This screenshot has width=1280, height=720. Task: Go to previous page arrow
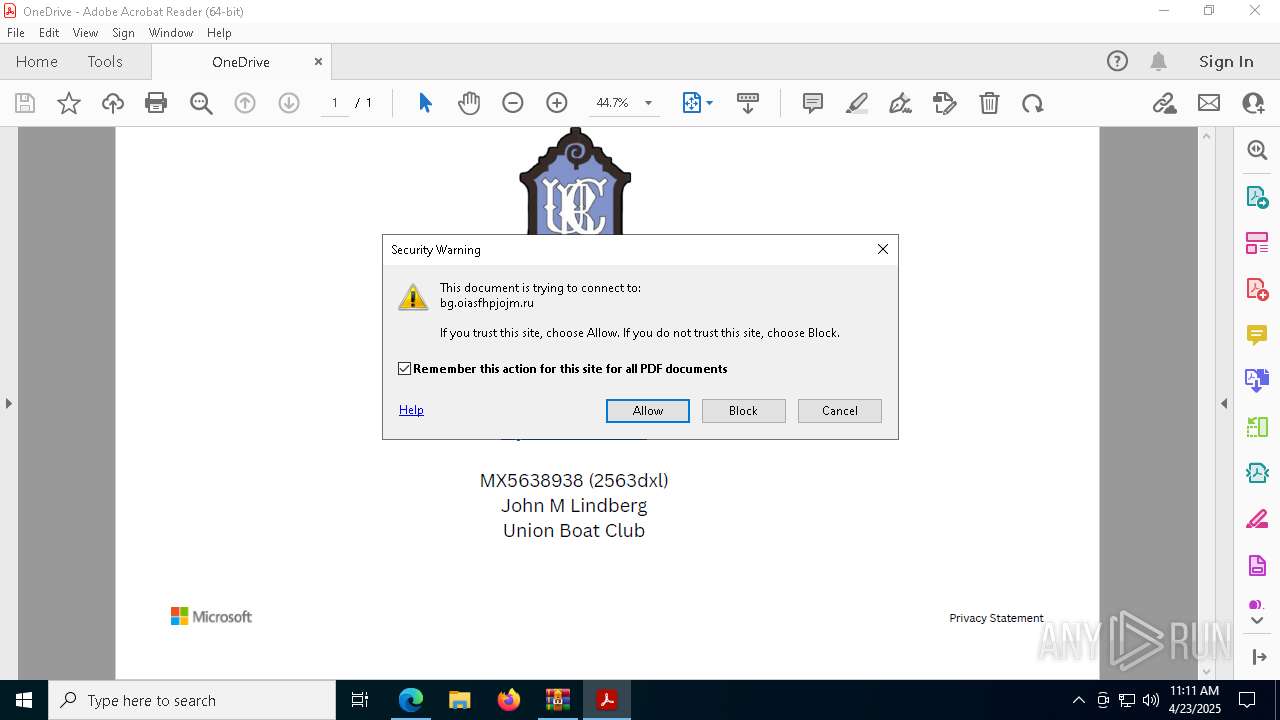245,103
